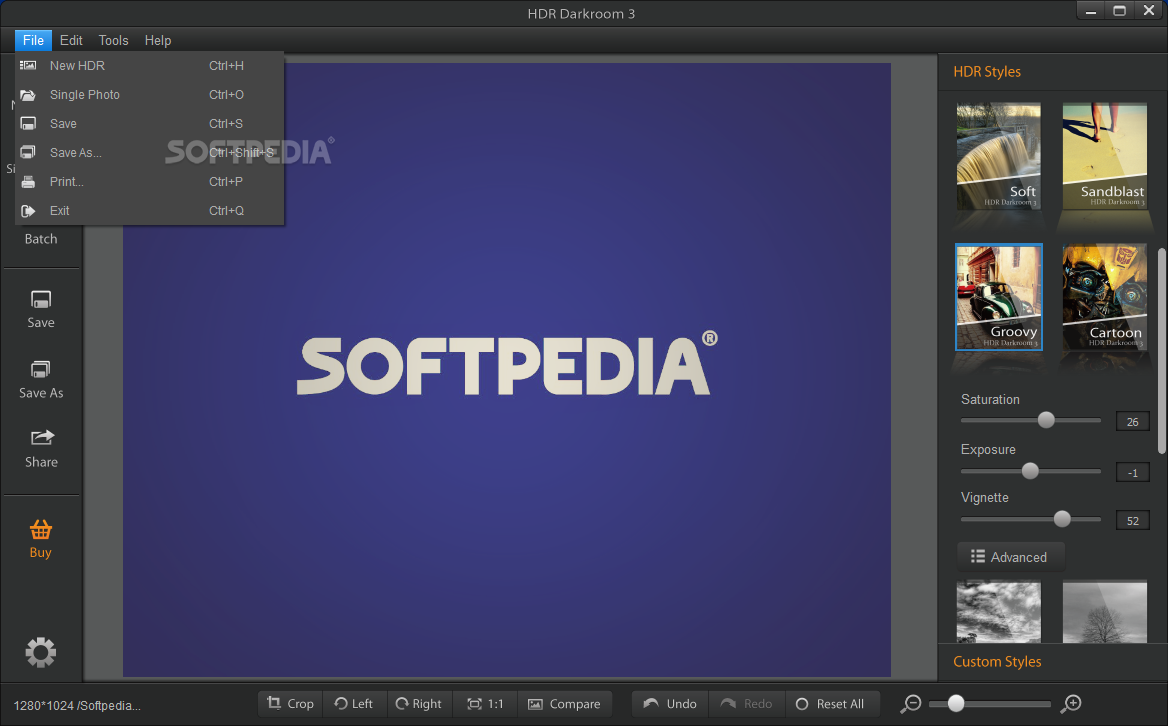The width and height of the screenshot is (1168, 726).
Task: Click the HDR Styles panel header
Action: (x=987, y=71)
